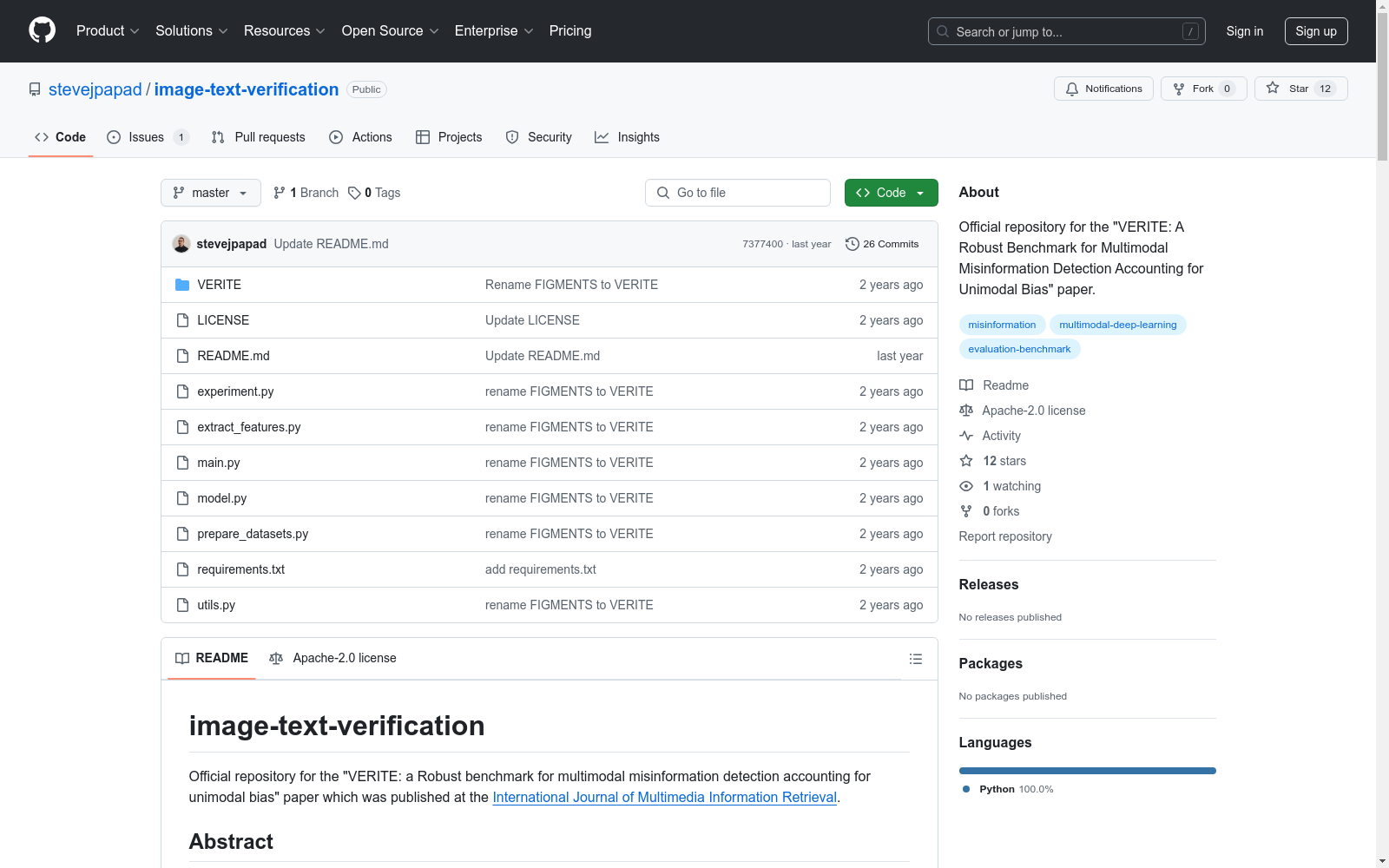Click the LICENSE file icon
1389x868 pixels.
click(x=182, y=320)
